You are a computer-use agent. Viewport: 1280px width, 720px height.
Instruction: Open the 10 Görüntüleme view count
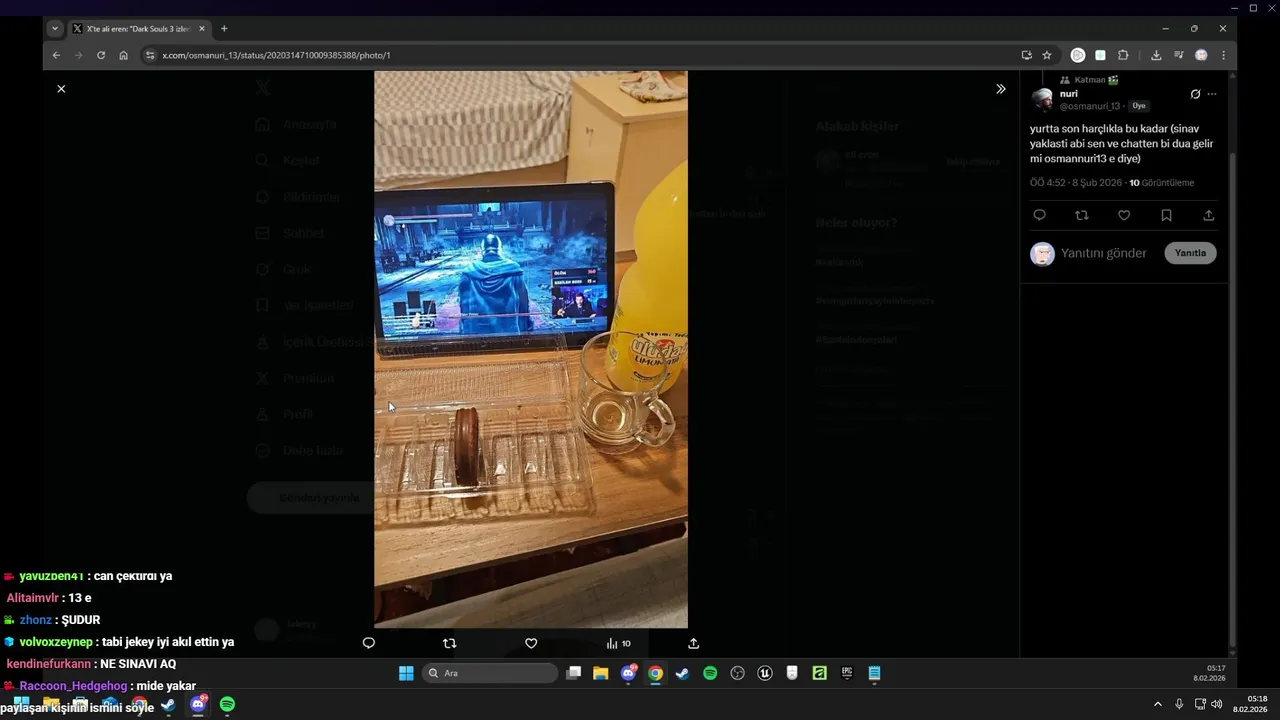[x=1162, y=183]
